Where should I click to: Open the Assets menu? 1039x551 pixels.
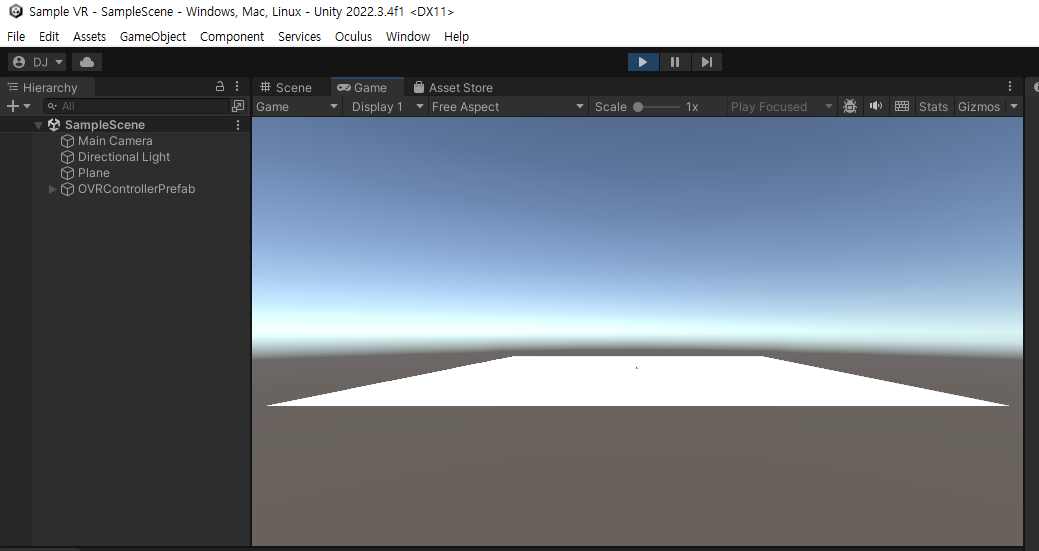(89, 36)
